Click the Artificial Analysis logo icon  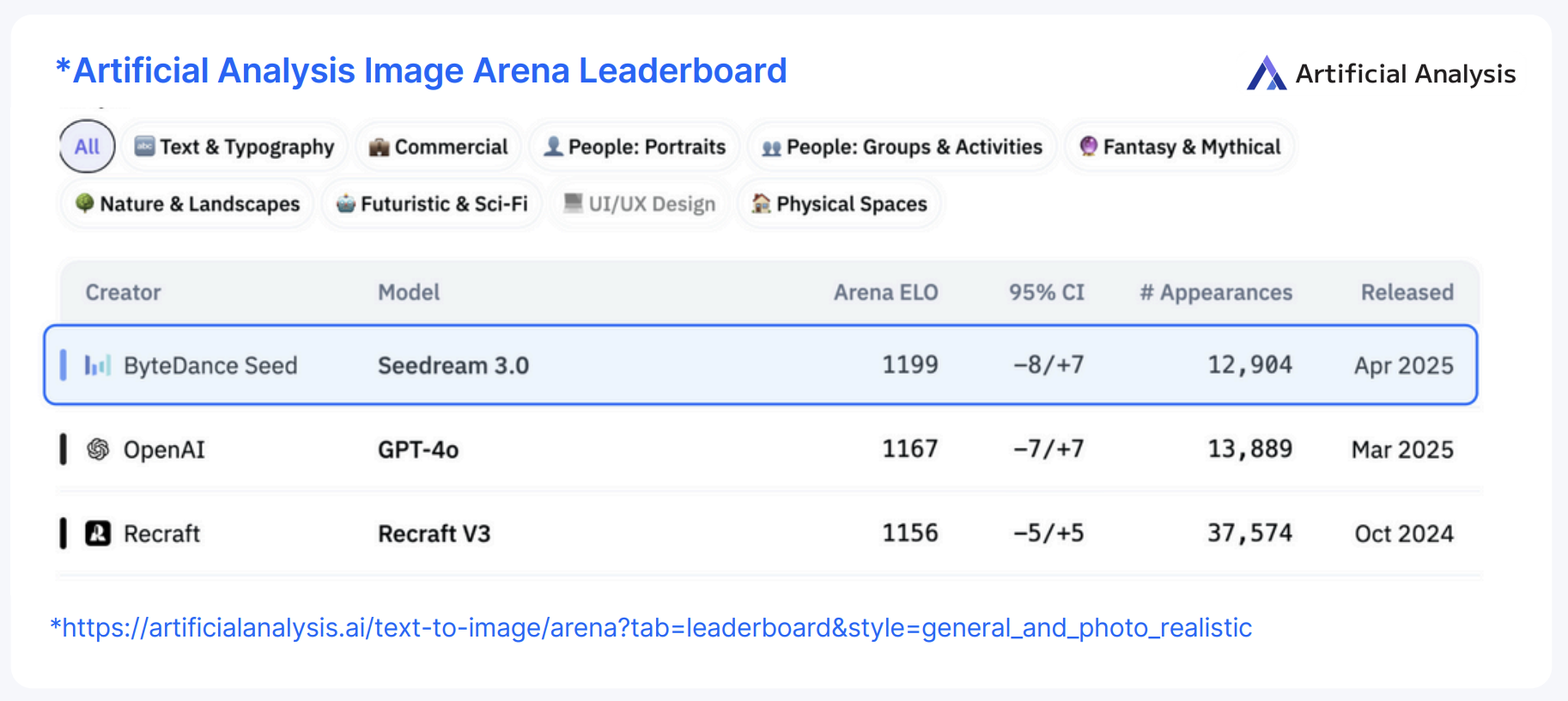tap(1266, 74)
